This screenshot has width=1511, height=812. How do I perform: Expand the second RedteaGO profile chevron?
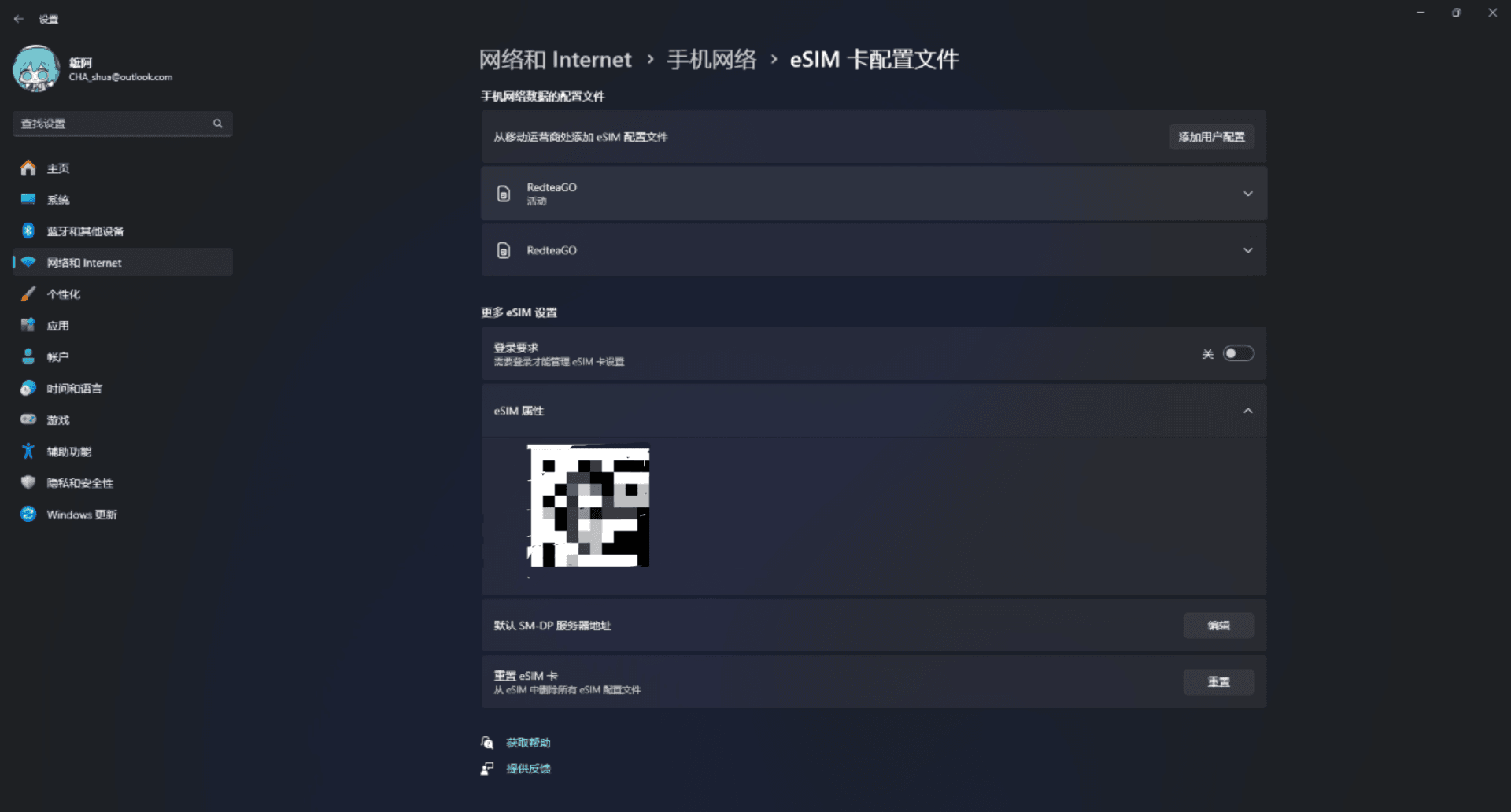(1248, 250)
